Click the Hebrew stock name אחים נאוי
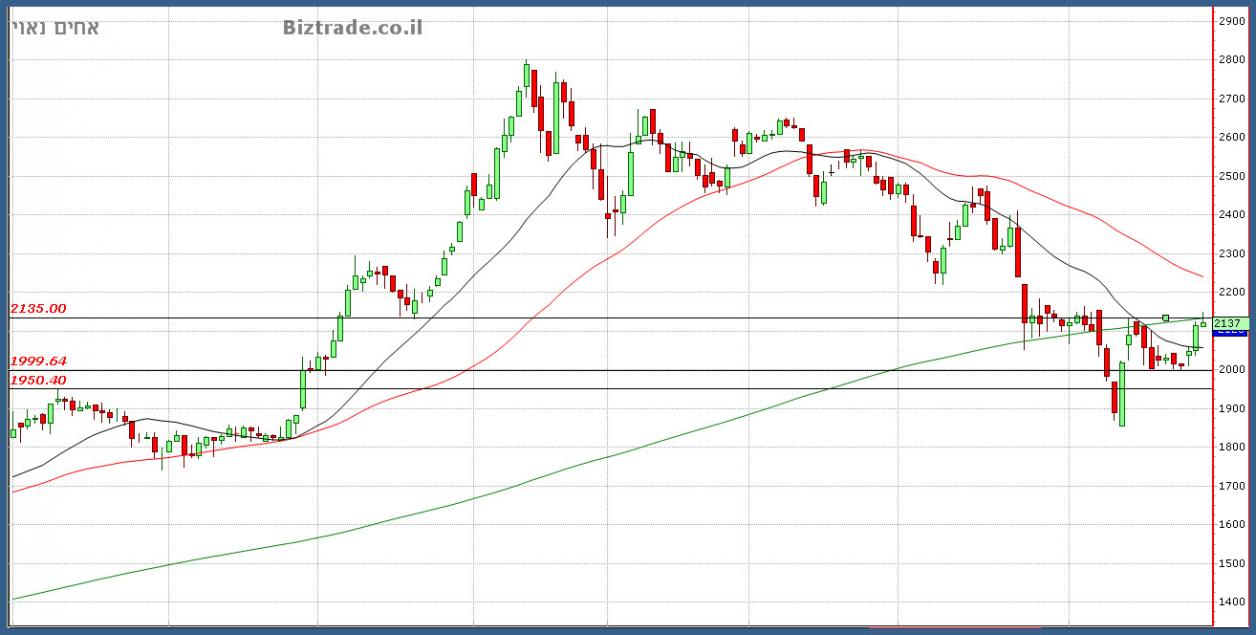This screenshot has height=635, width=1256. (x=55, y=27)
